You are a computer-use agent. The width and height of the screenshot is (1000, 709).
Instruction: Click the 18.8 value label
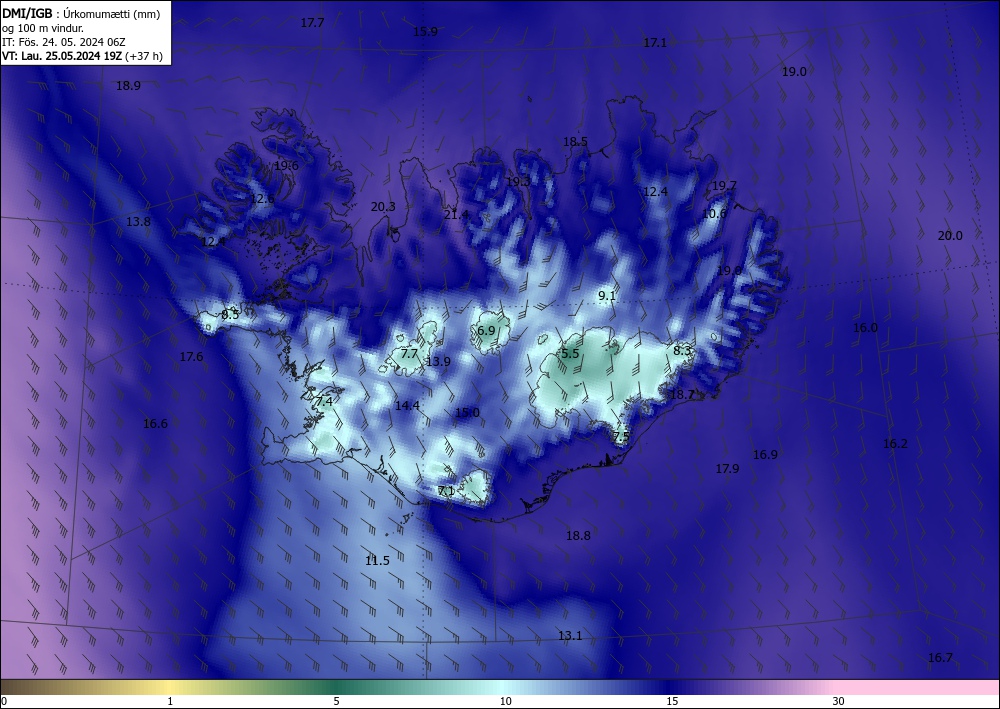click(578, 536)
